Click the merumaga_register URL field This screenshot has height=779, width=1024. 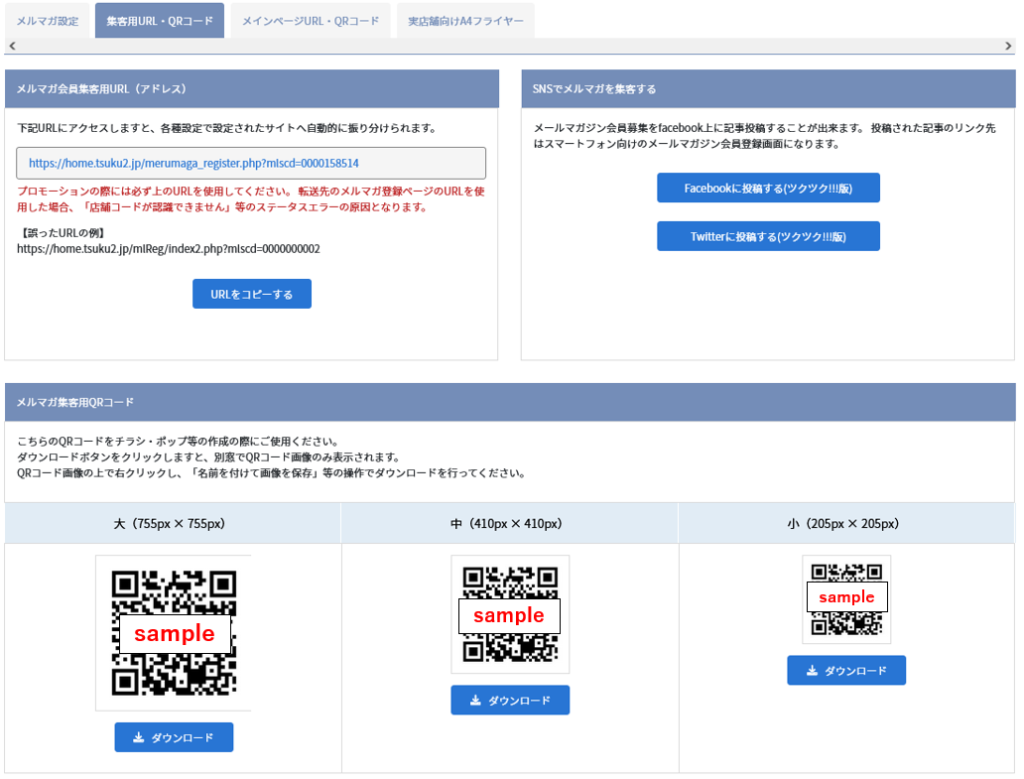pos(251,163)
